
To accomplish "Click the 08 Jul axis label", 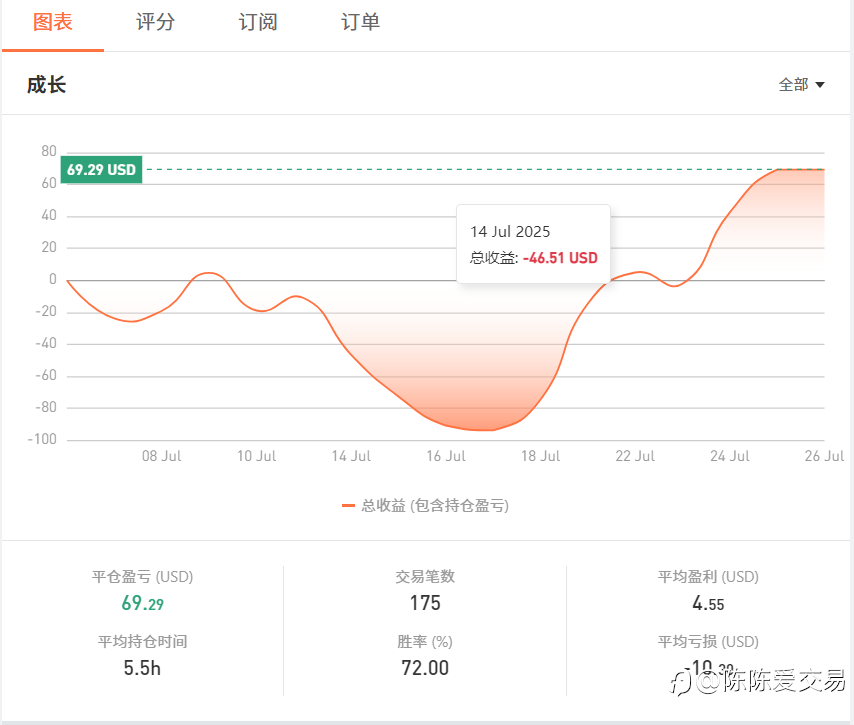I will coord(161,456).
